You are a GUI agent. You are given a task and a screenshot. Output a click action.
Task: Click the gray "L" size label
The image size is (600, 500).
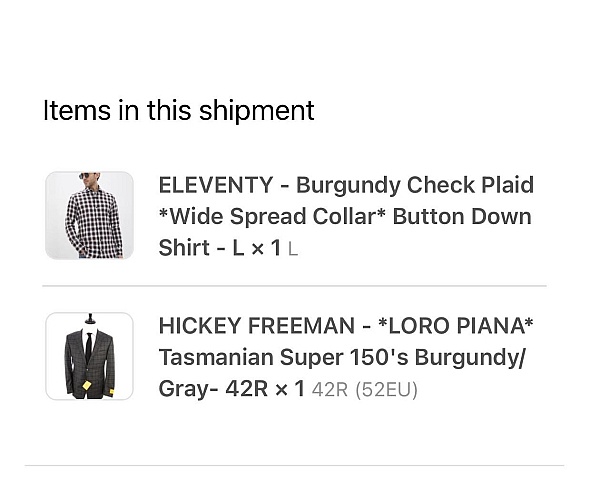[293, 250]
